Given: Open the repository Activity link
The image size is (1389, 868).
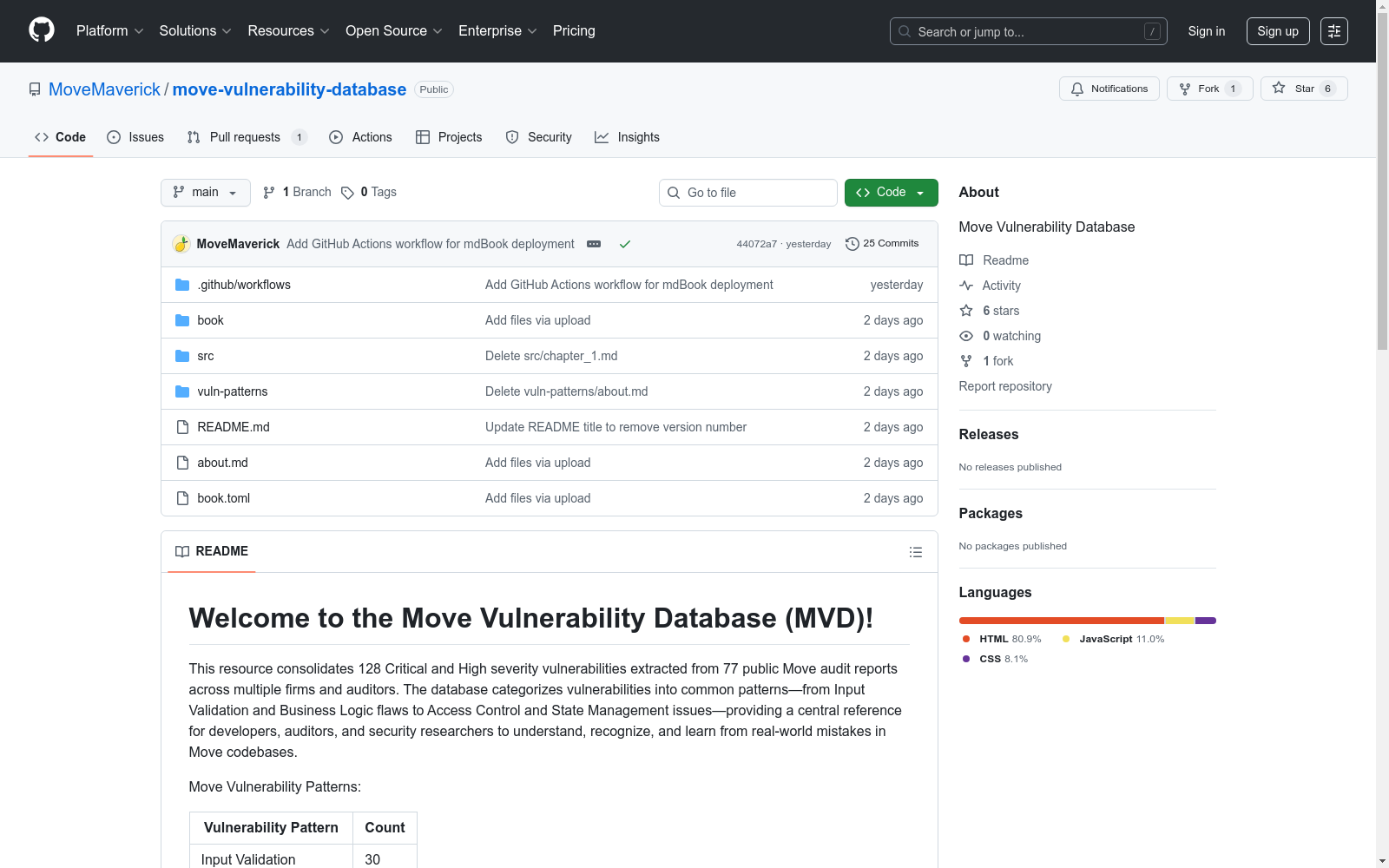Looking at the screenshot, I should (x=990, y=286).
